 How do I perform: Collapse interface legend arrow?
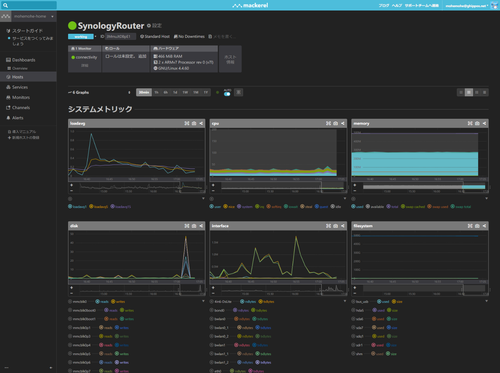[x=345, y=301]
